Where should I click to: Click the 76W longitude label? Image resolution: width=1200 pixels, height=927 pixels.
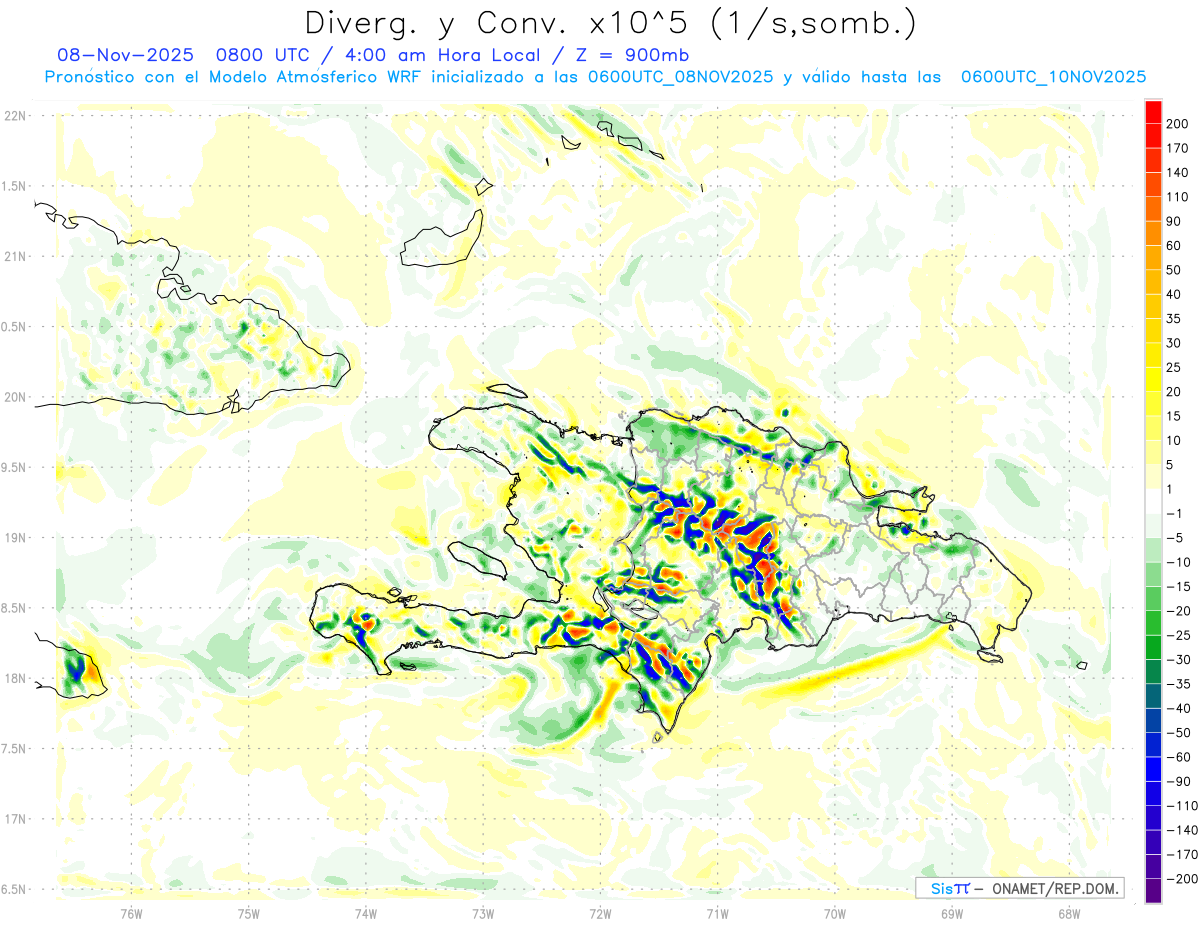click(x=131, y=913)
